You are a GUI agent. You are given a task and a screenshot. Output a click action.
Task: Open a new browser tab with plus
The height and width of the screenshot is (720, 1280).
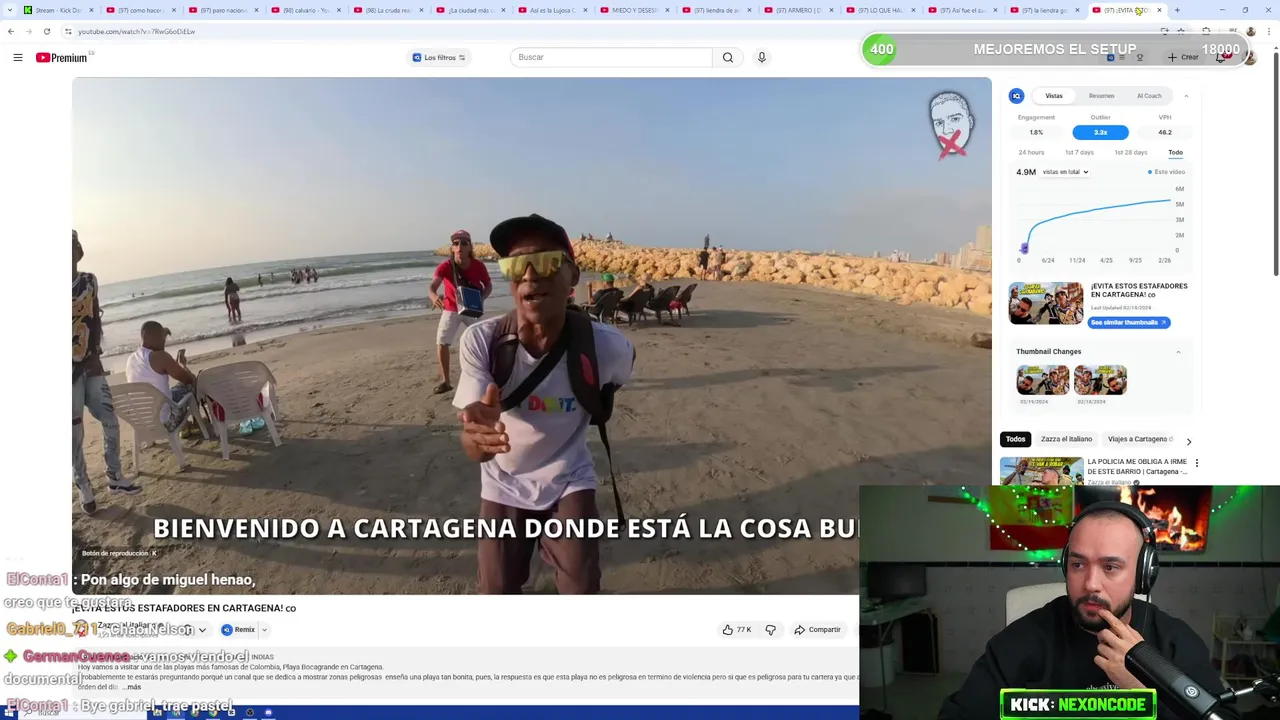(x=1176, y=10)
